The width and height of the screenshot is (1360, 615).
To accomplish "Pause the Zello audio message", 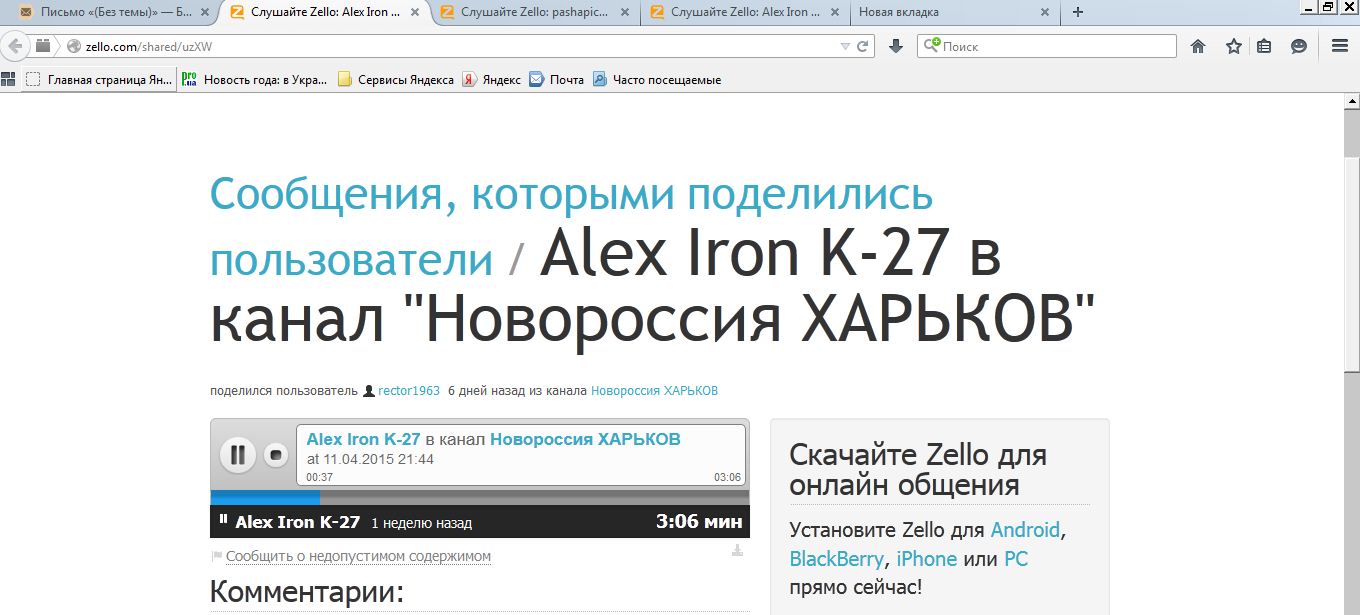I will tap(237, 455).
